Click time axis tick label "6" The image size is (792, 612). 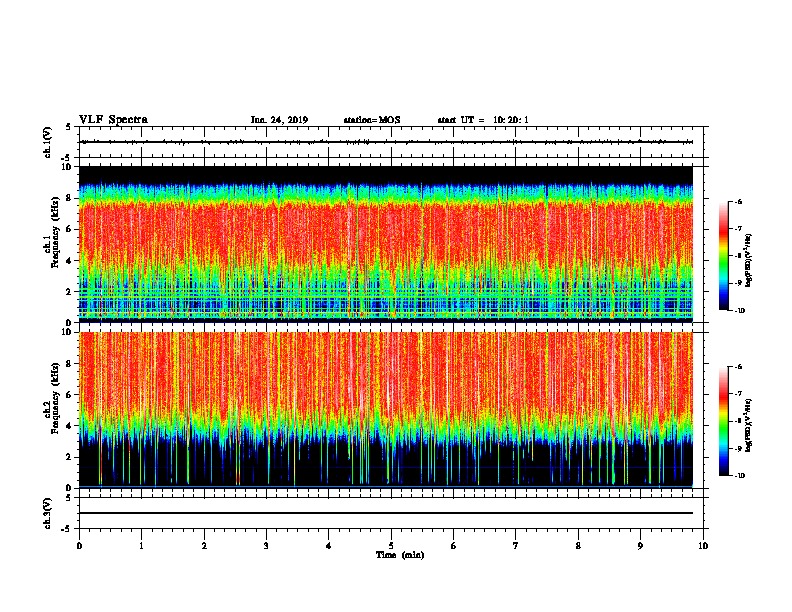[x=454, y=546]
